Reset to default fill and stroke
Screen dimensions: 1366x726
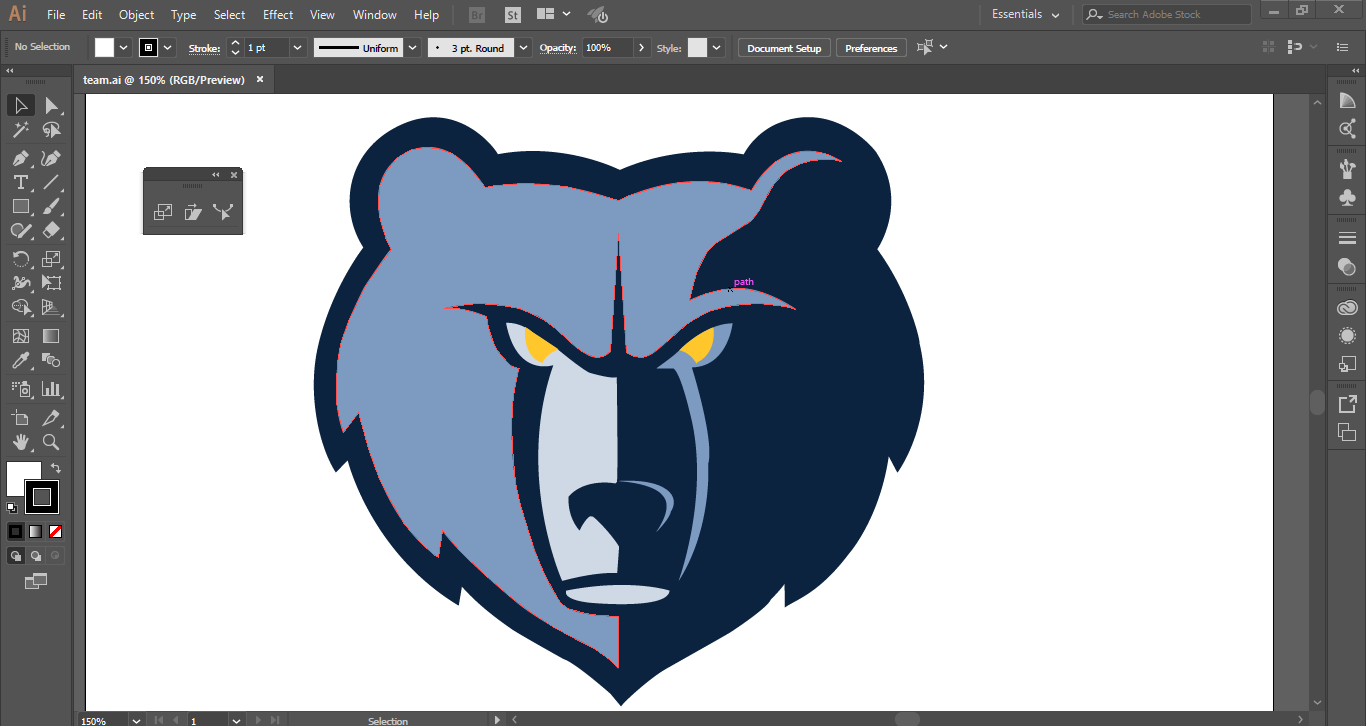click(12, 508)
